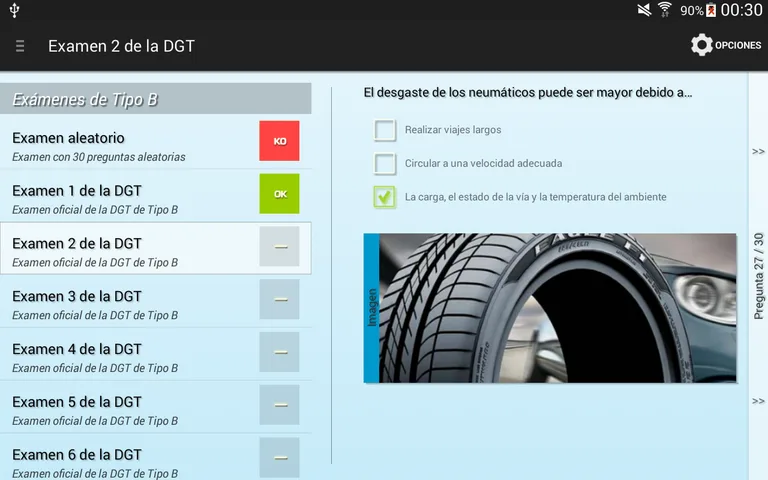Tap the status box for Examen 5
Image resolution: width=768 pixels, height=480 pixels.
(279, 405)
